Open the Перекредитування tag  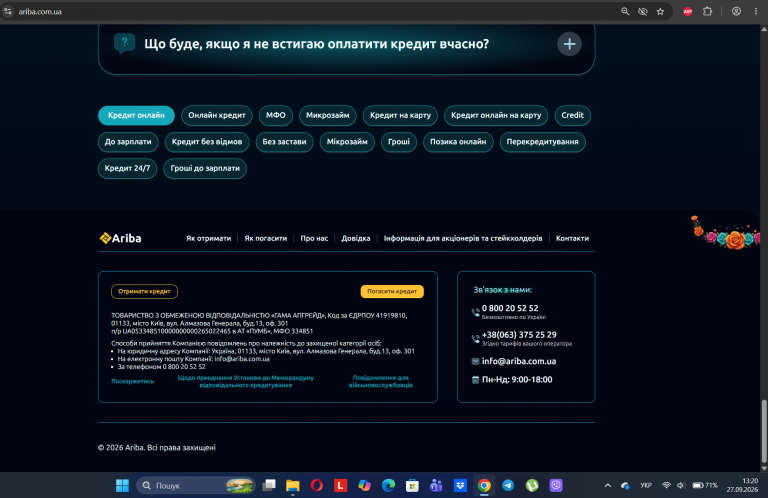542,142
